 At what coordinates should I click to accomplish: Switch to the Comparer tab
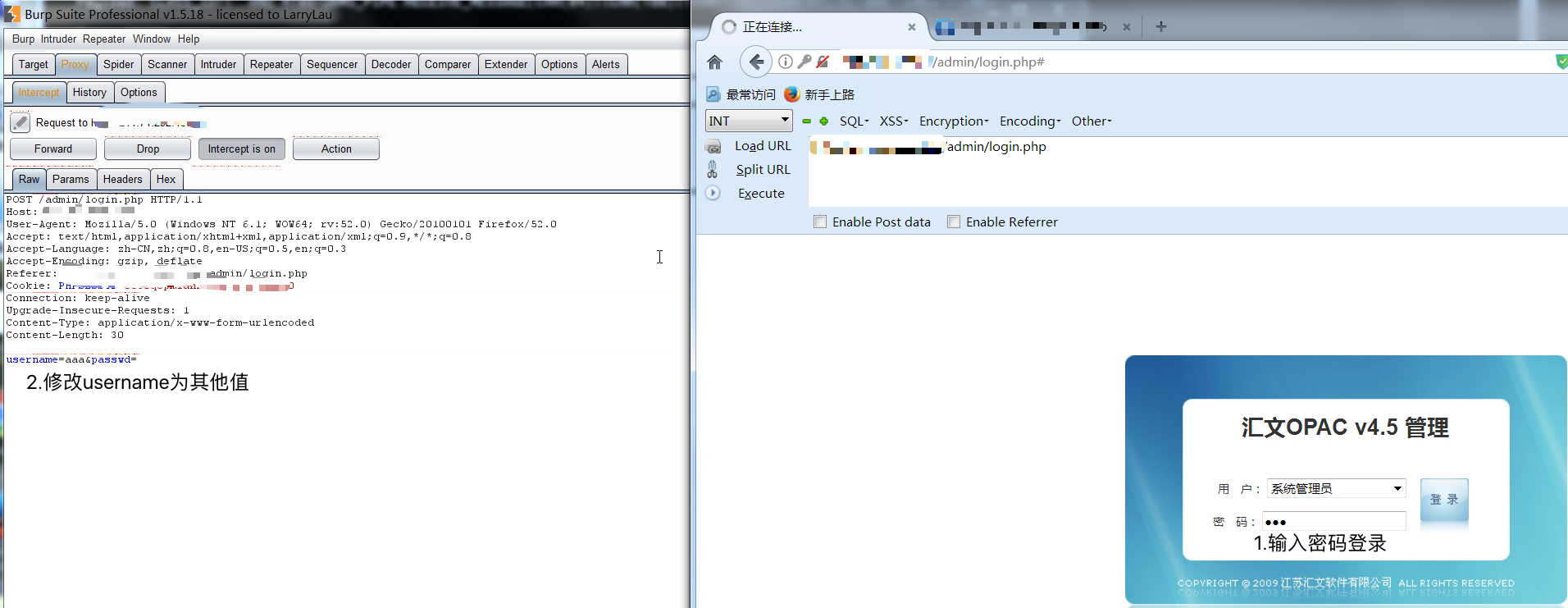[448, 64]
